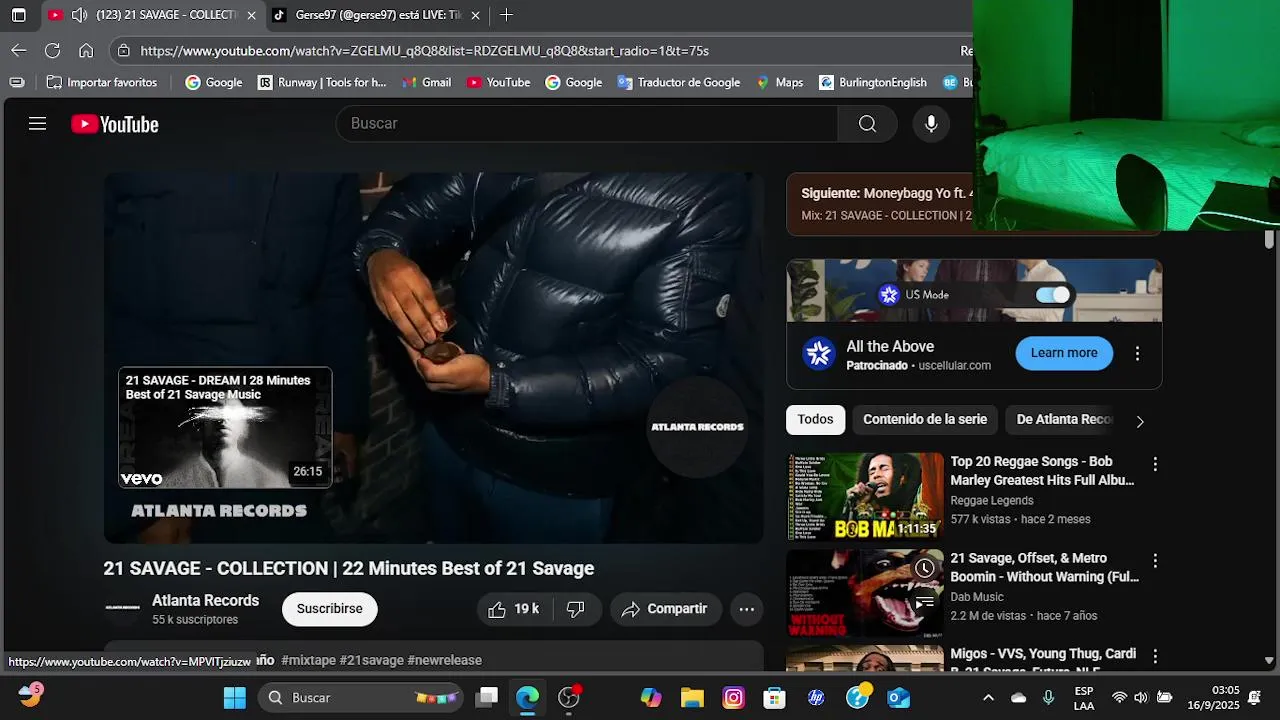
Task: Add Without Warning to queue icon
Action: point(925,602)
